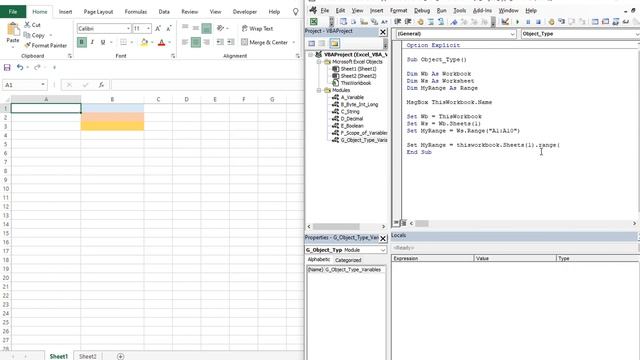Decrease font size with the small A
Image resolution: width=640 pixels, height=360 pixels.
pyautogui.click(x=169, y=28)
